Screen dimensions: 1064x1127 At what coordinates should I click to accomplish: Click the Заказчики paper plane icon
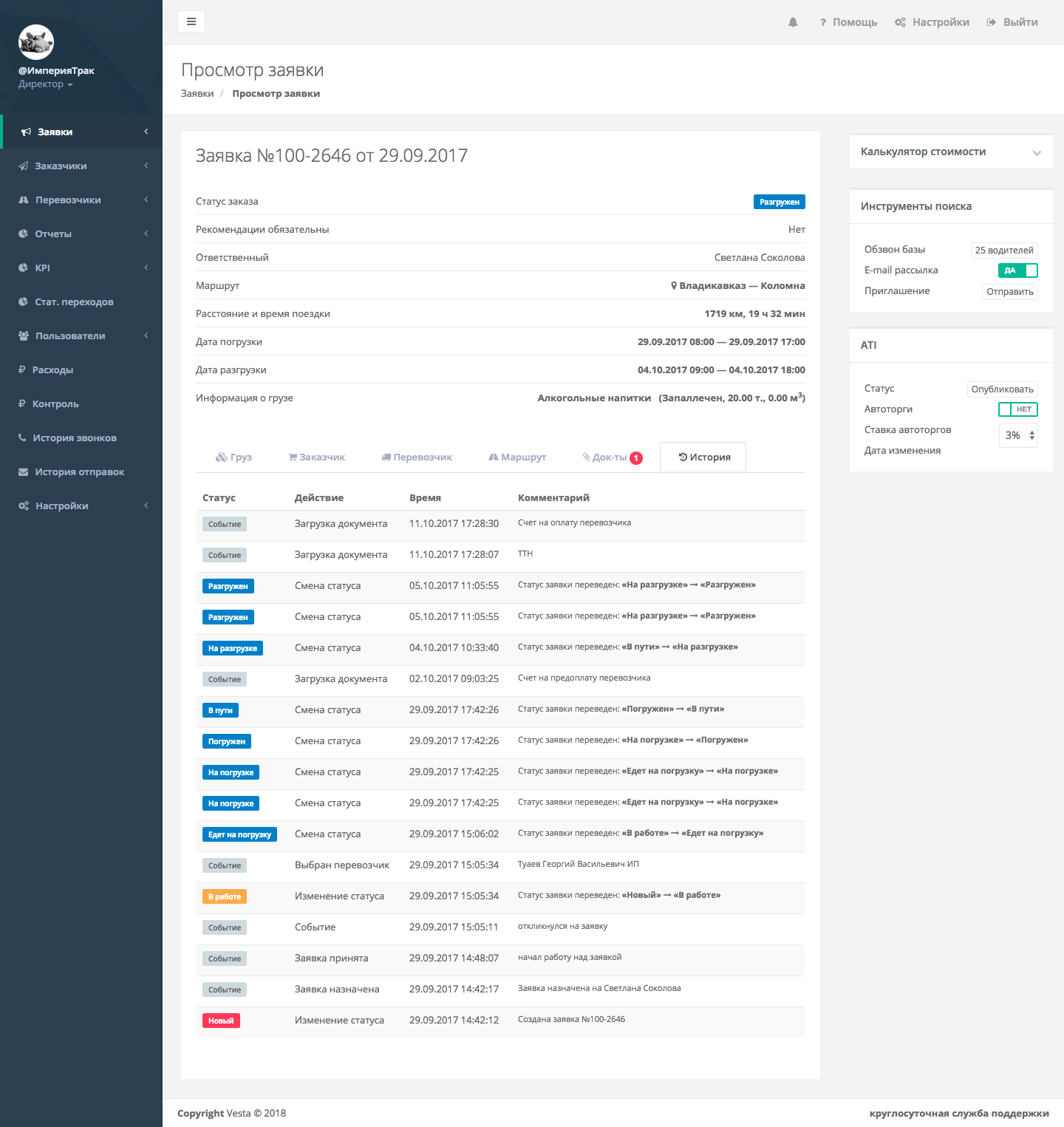(24, 166)
